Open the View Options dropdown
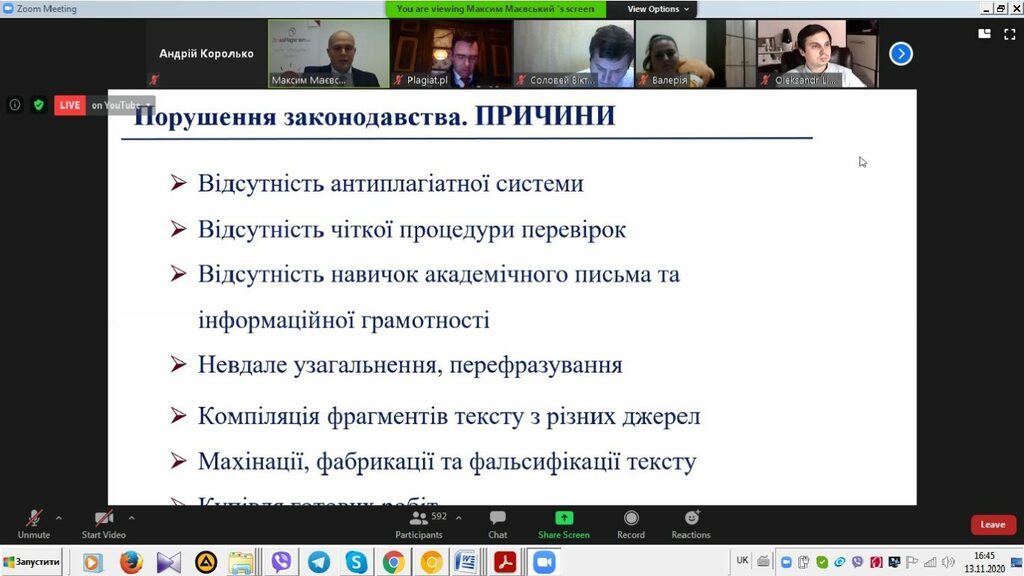The height and width of the screenshot is (576, 1024). [x=657, y=9]
